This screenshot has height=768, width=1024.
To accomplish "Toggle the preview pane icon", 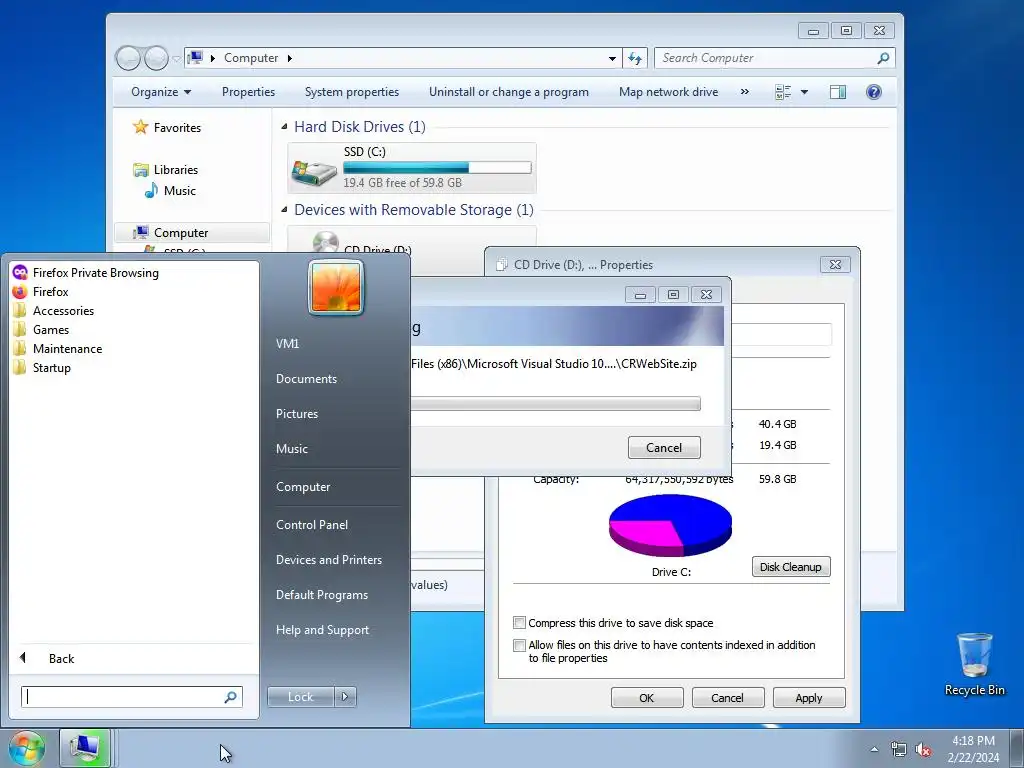I will 838,92.
